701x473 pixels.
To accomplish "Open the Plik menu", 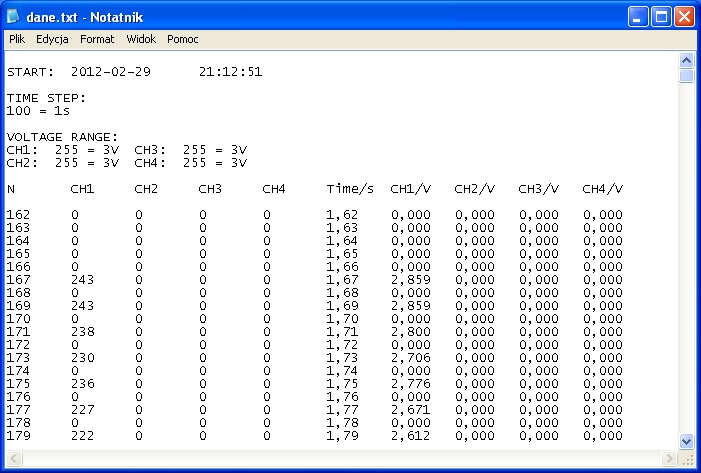I will pos(17,39).
